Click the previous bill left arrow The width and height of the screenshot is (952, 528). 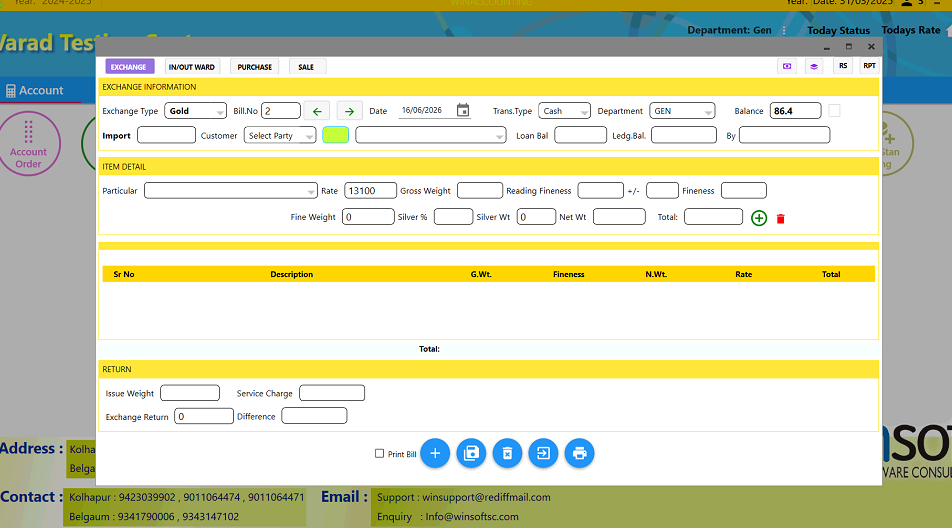click(317, 111)
